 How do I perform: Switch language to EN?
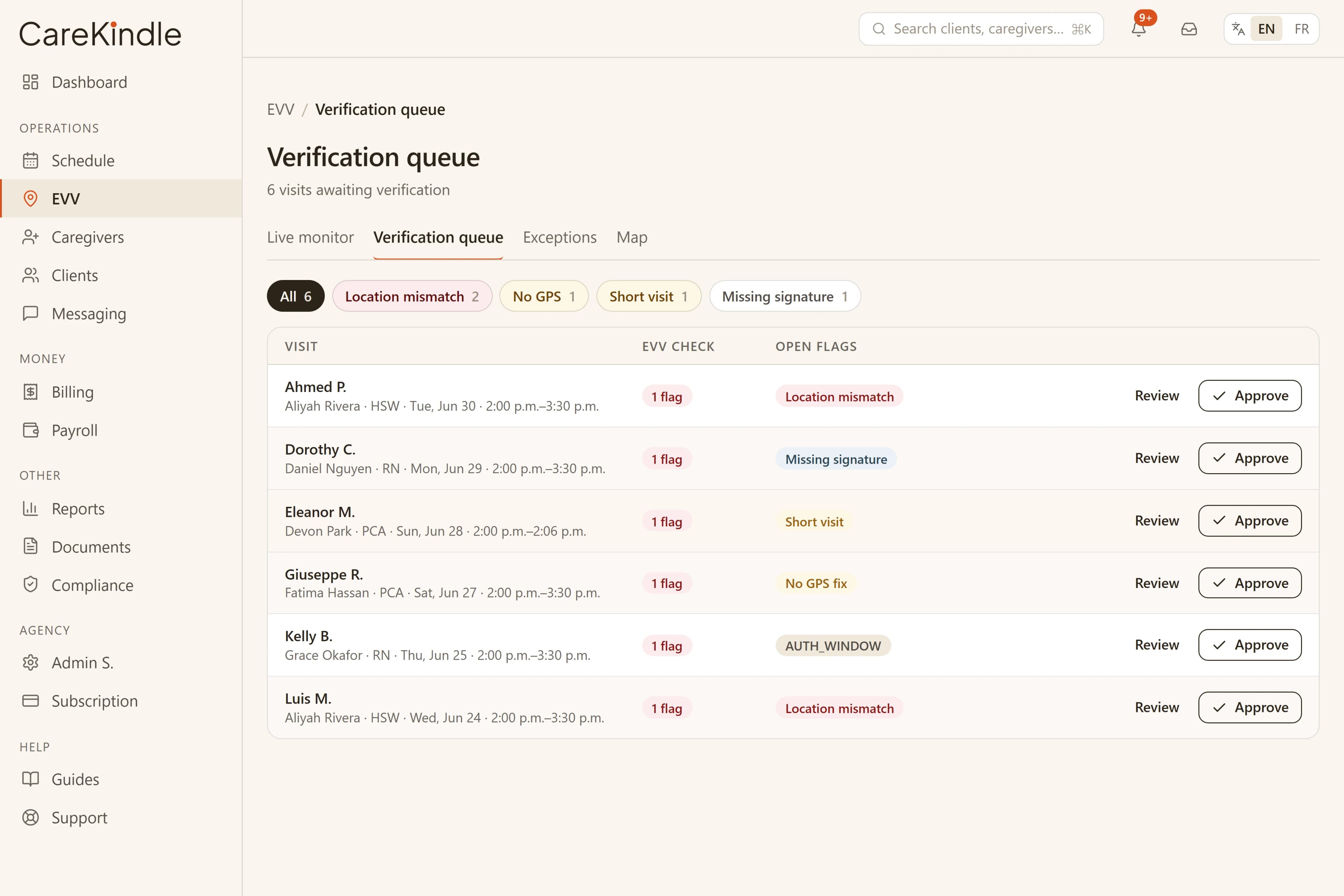1266,29
